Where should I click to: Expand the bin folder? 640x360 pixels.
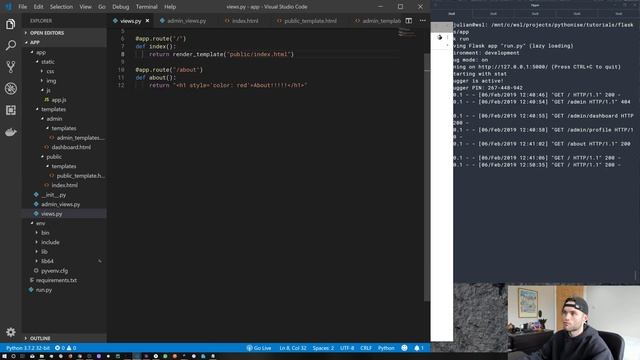pyautogui.click(x=64, y=233)
